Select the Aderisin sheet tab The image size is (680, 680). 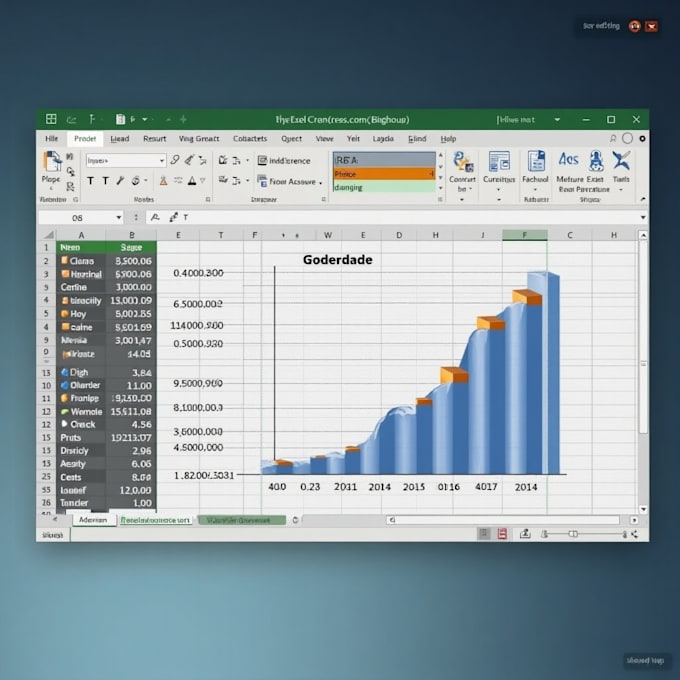93,520
